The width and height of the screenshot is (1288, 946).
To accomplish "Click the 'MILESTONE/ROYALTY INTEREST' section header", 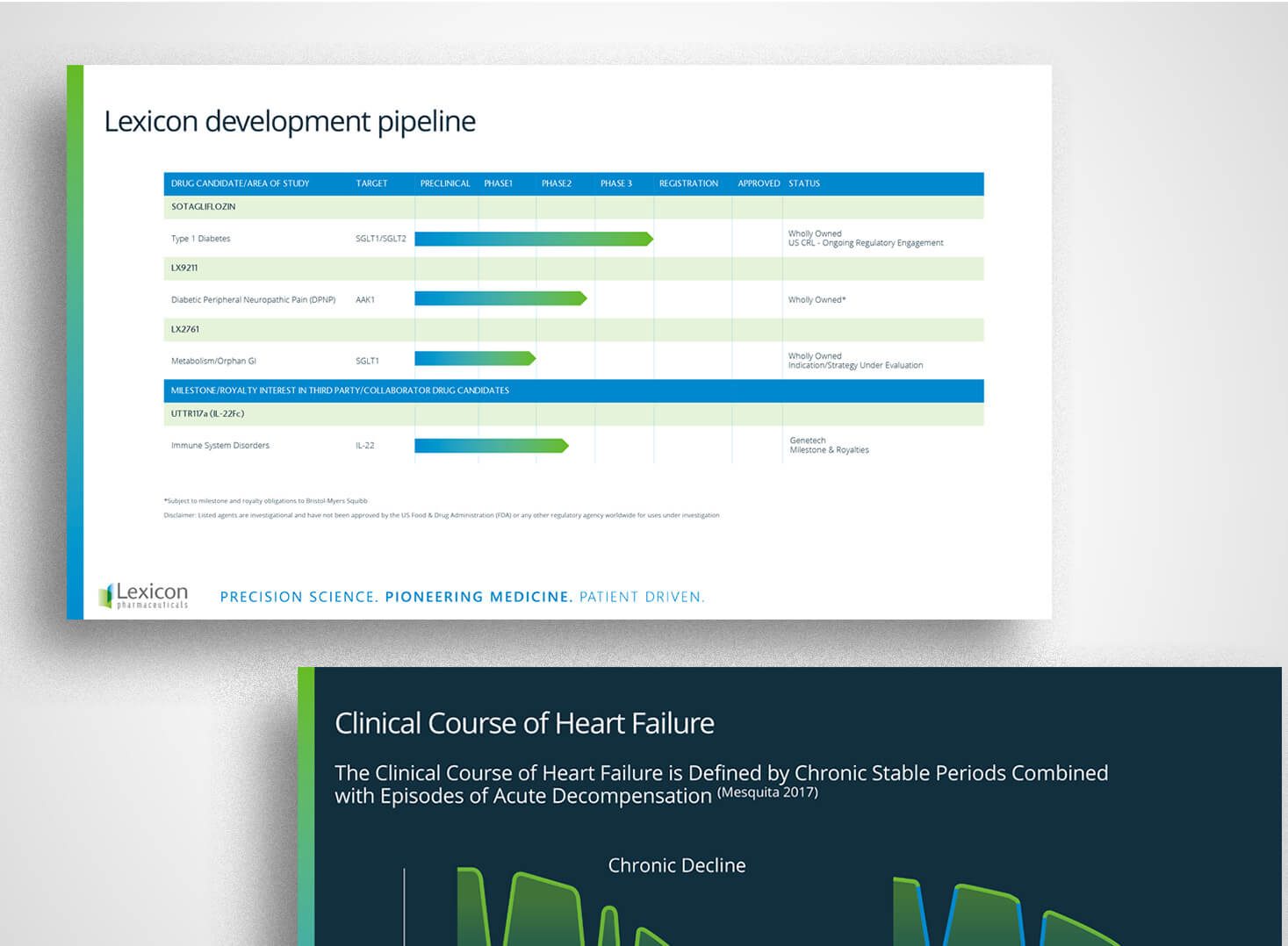I will (340, 391).
